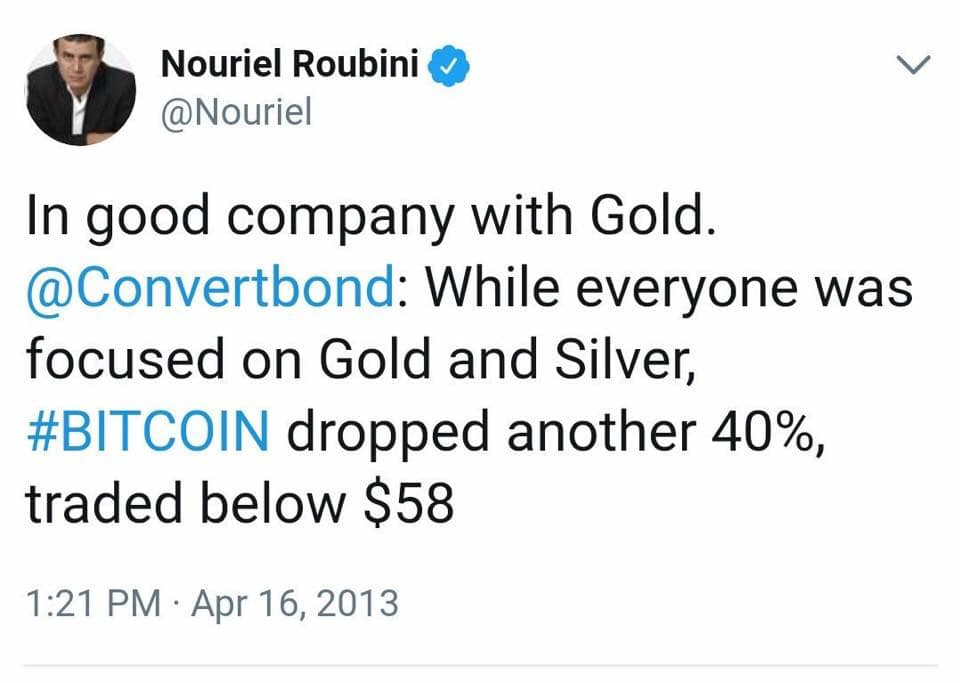Click the divider line beneath the timestamp

(481, 665)
